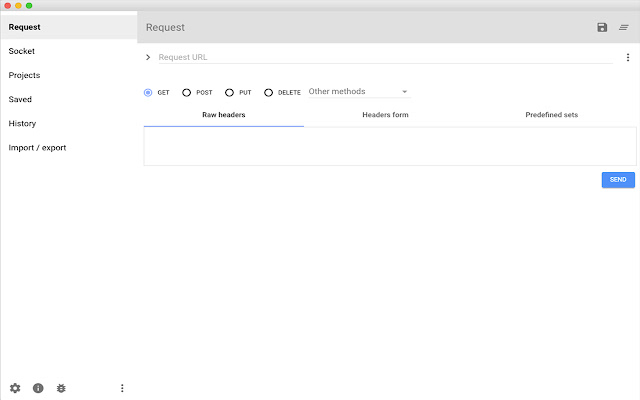Focus the raw headers text area

(x=390, y=146)
